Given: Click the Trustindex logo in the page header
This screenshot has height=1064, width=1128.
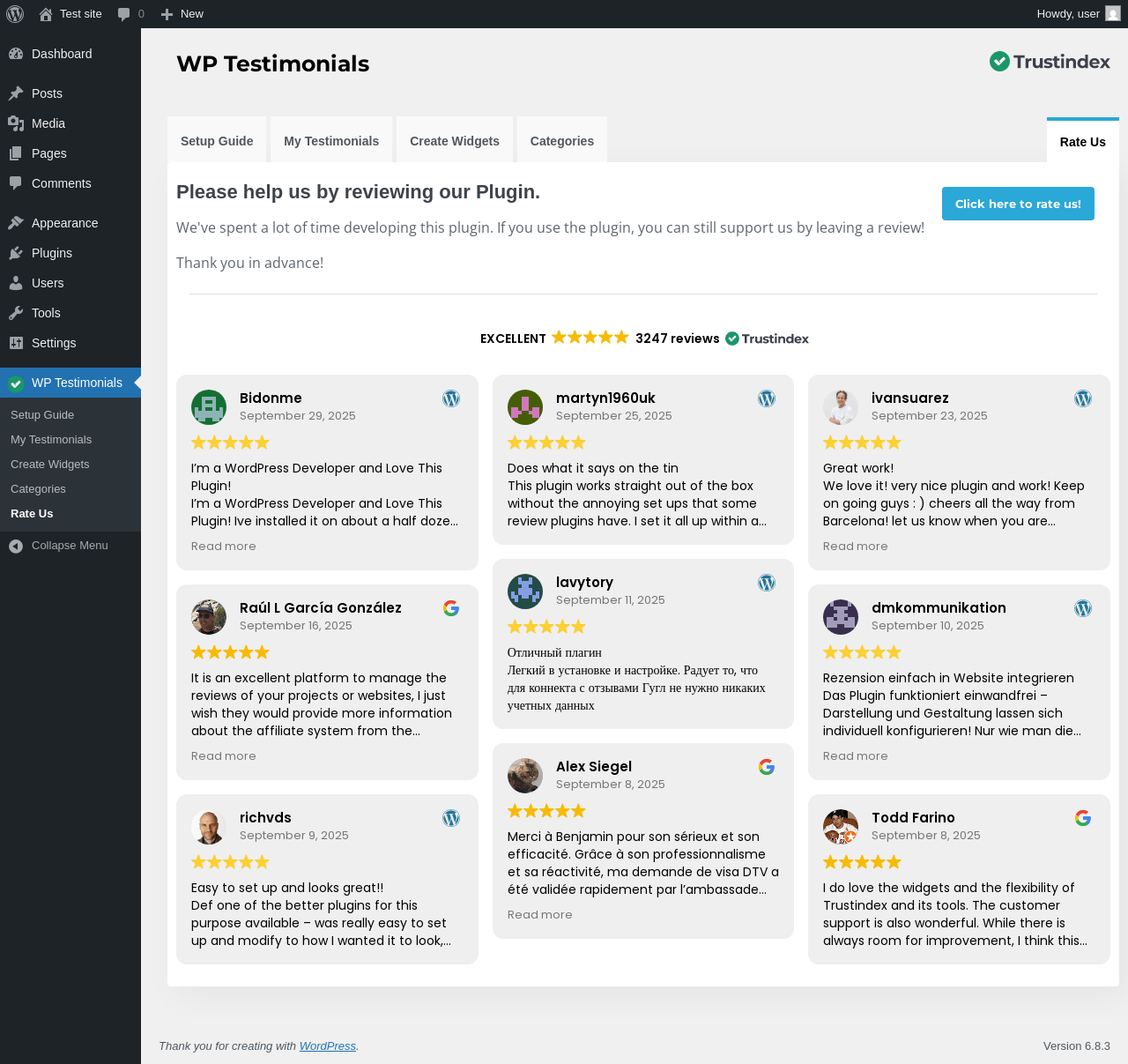Looking at the screenshot, I should coord(1050,61).
